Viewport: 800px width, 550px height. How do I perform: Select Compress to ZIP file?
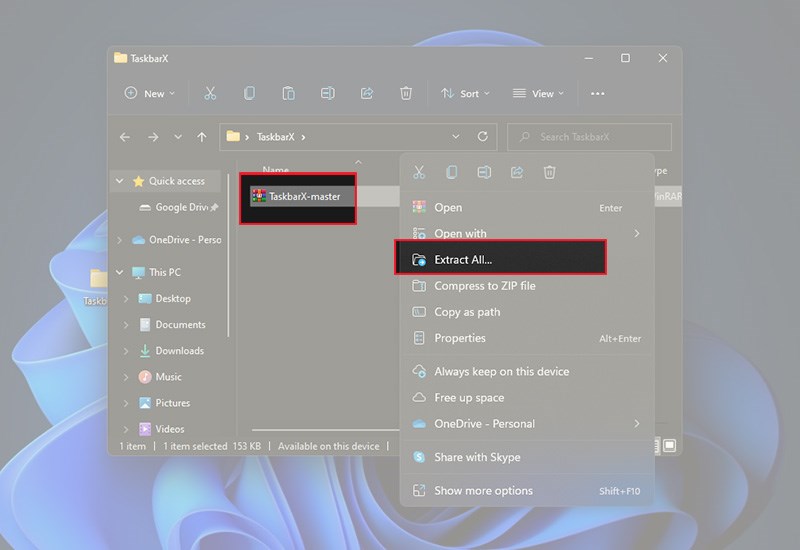click(484, 286)
